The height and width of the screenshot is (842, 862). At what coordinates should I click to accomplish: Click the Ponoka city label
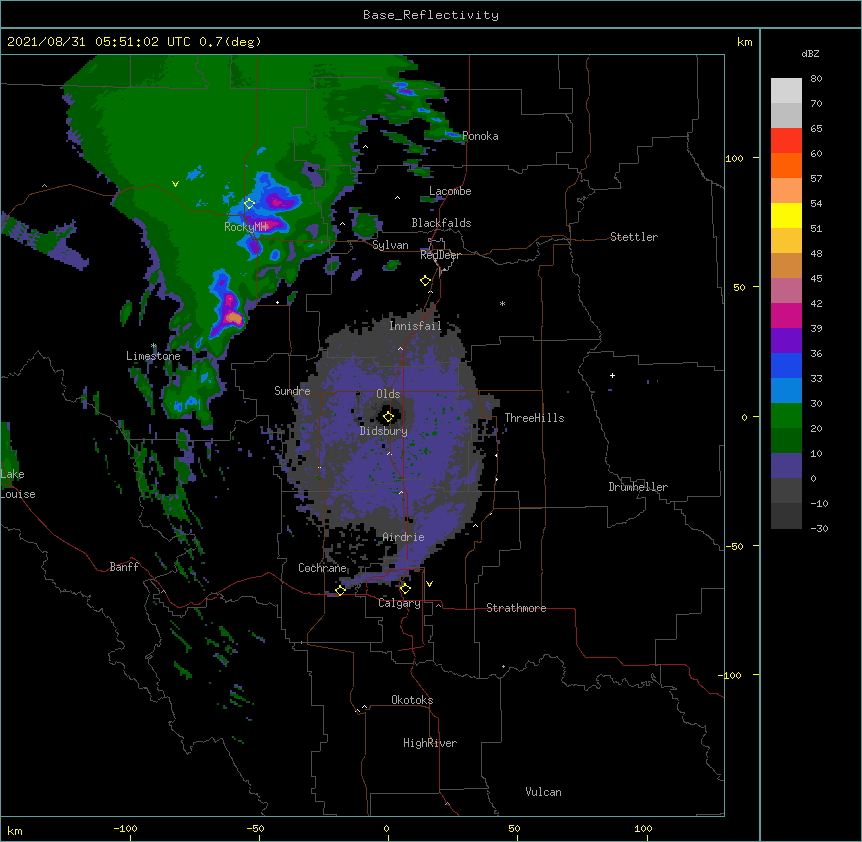click(x=480, y=136)
